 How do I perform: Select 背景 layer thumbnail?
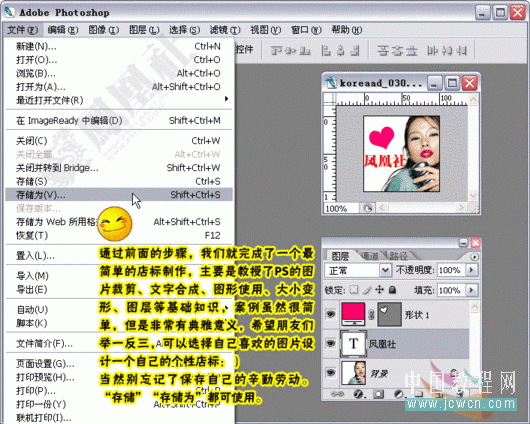(x=353, y=373)
